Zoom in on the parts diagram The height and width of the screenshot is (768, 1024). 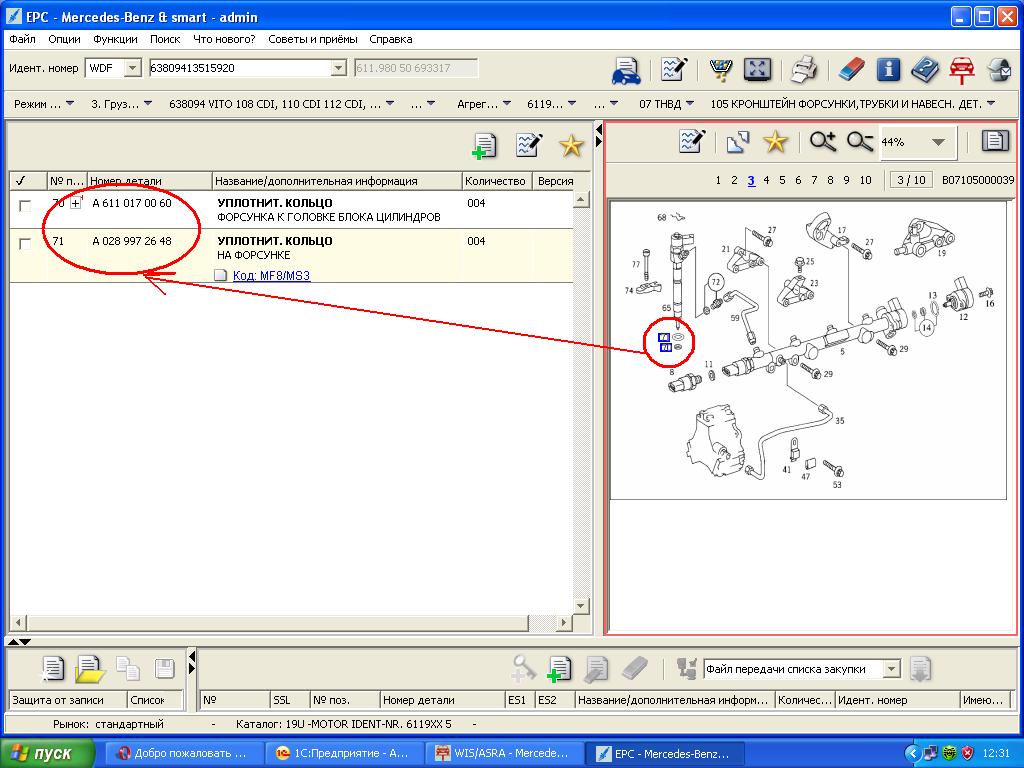pos(822,142)
